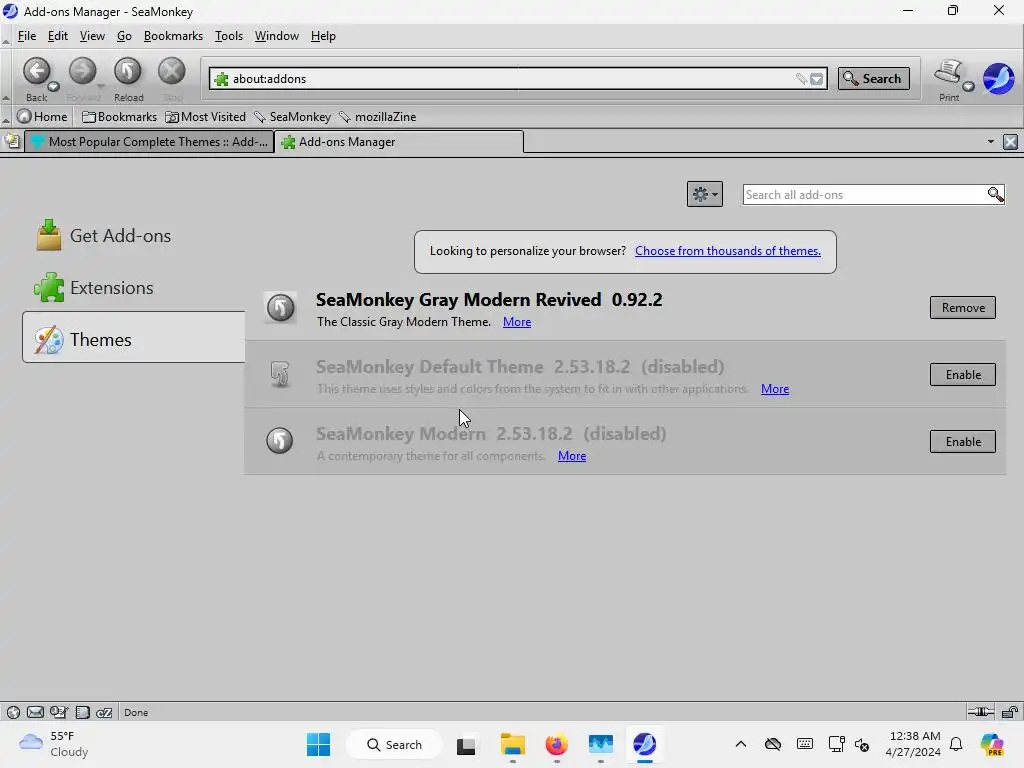Open the Edit menu

[57, 36]
